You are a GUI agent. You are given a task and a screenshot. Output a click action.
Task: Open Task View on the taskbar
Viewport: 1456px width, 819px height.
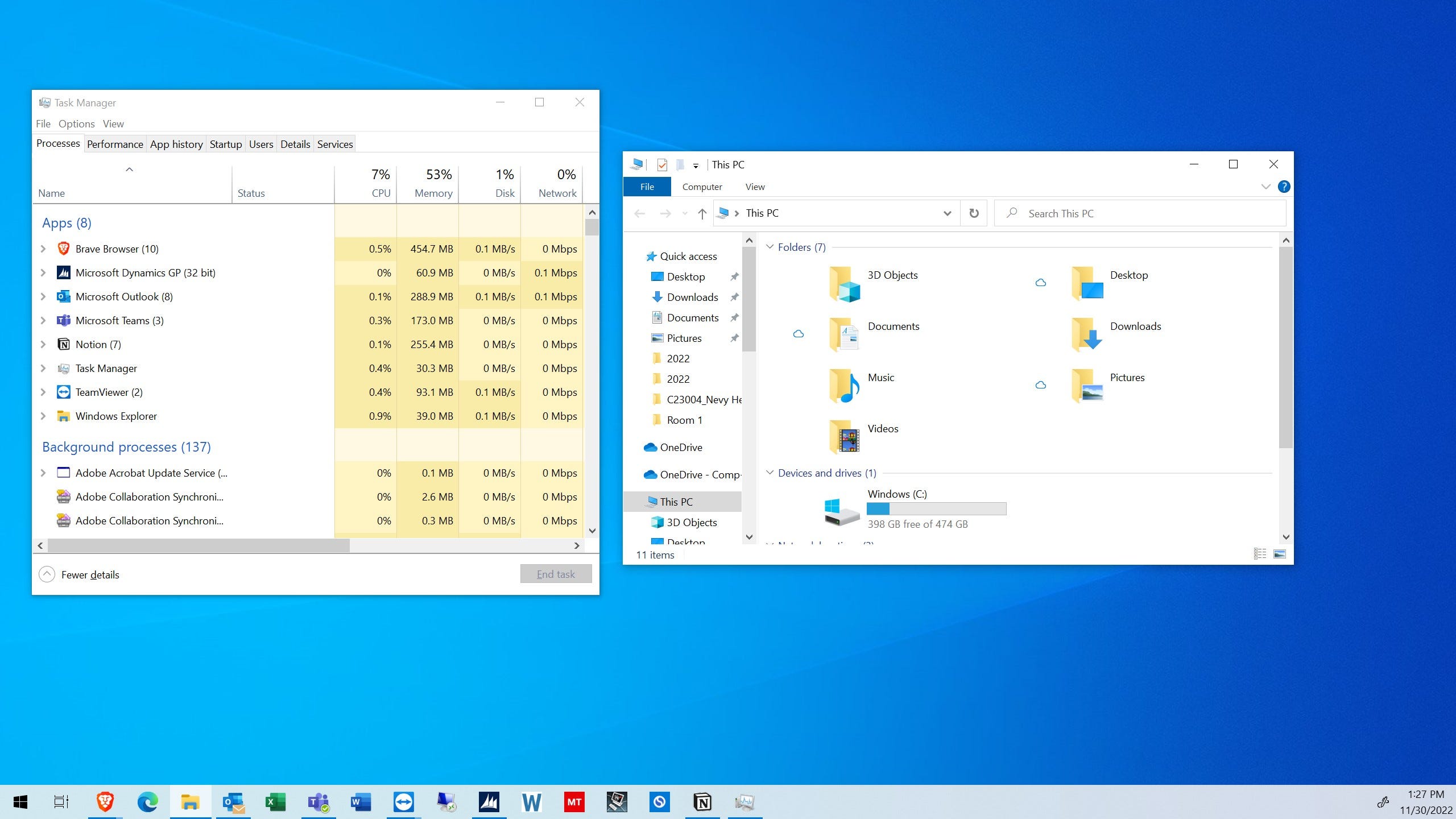coord(61,802)
